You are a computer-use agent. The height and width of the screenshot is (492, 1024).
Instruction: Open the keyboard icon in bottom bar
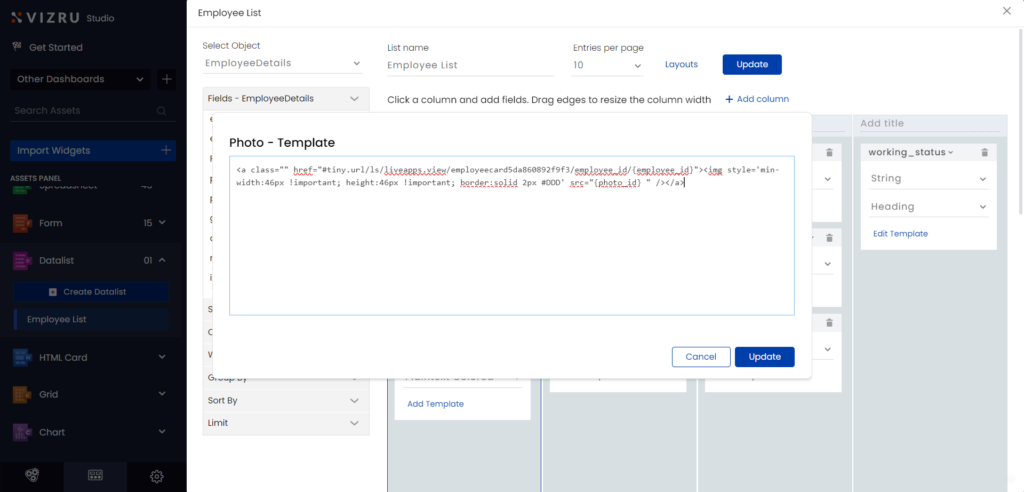95,476
